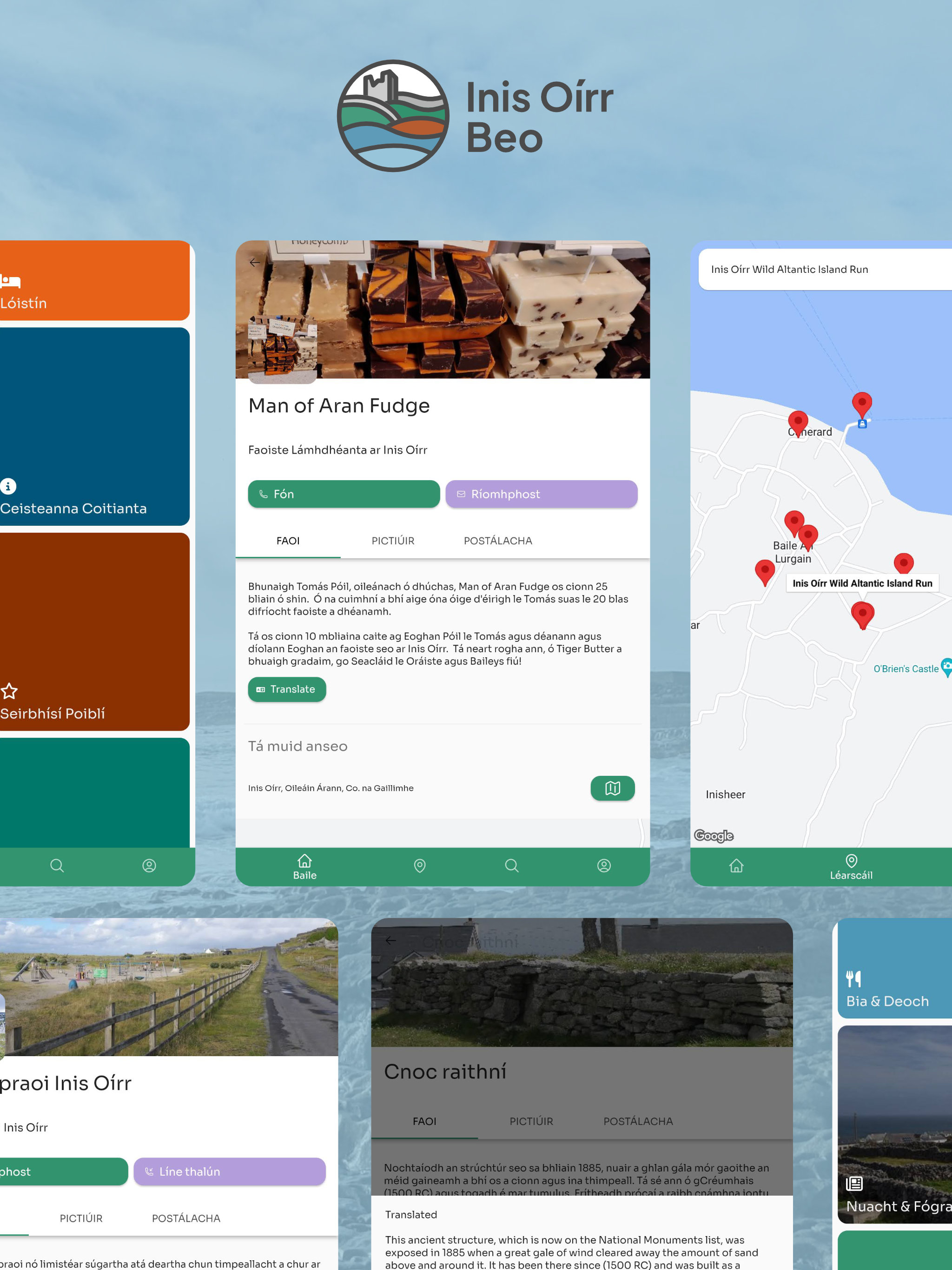Open PICTIÚIR tab on the playground page
The height and width of the screenshot is (1270, 952).
pos(81,1218)
